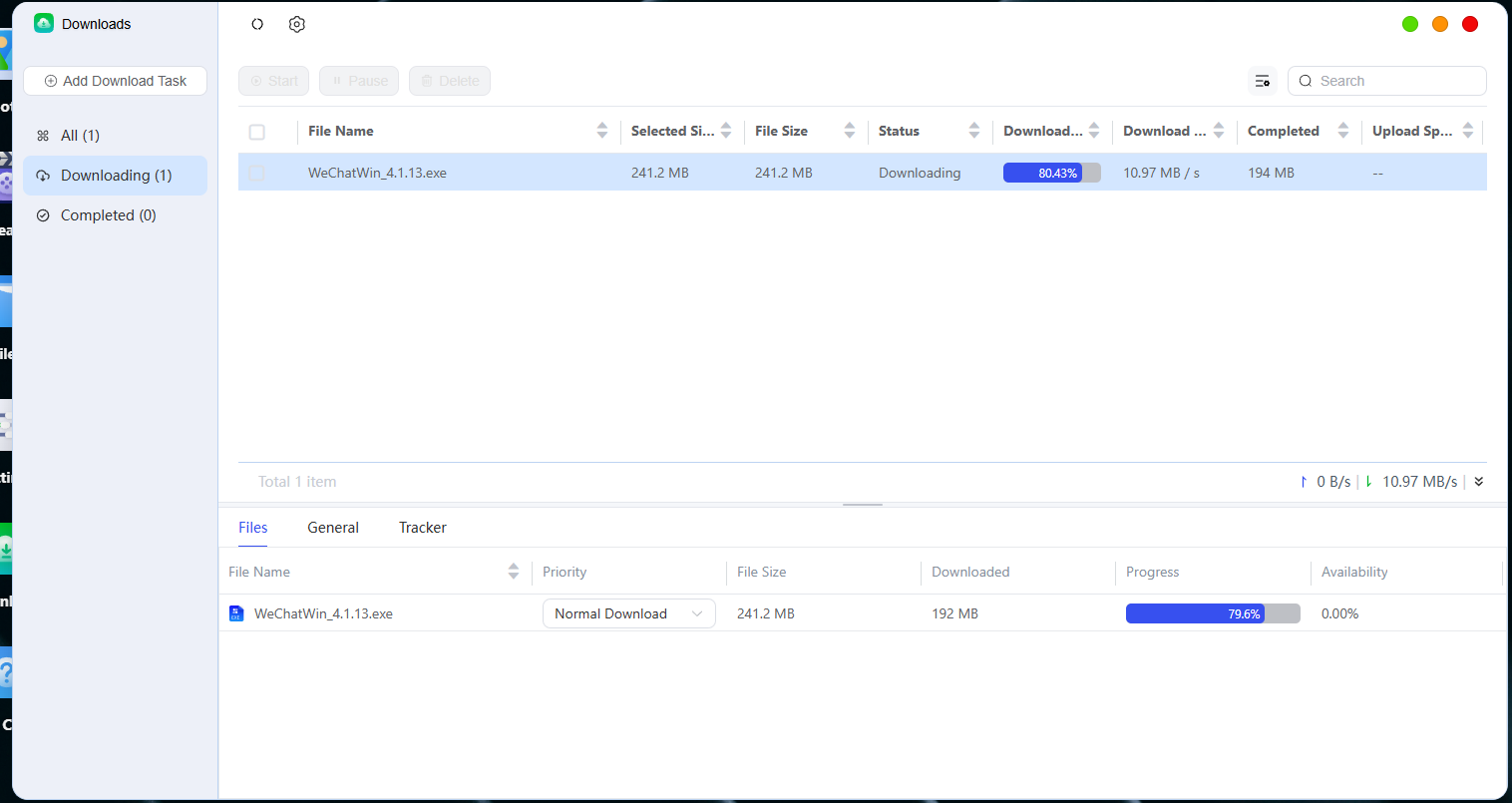Sort tasks by the Status column arrows
The width and height of the screenshot is (1512, 803).
coord(974,131)
